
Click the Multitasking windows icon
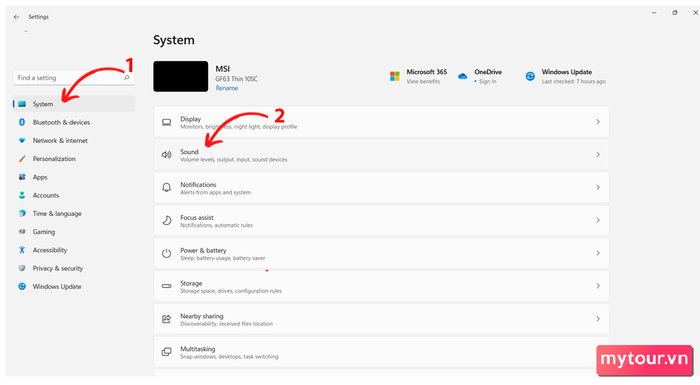167,352
